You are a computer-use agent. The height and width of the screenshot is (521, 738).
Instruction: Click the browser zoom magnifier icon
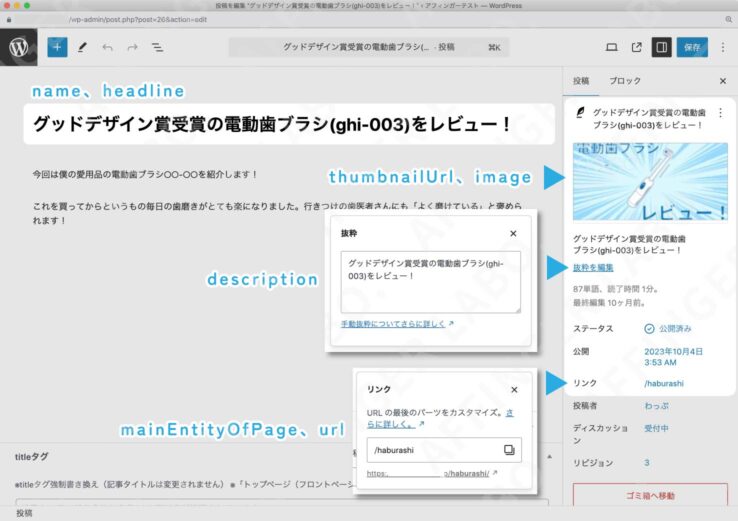click(729, 20)
